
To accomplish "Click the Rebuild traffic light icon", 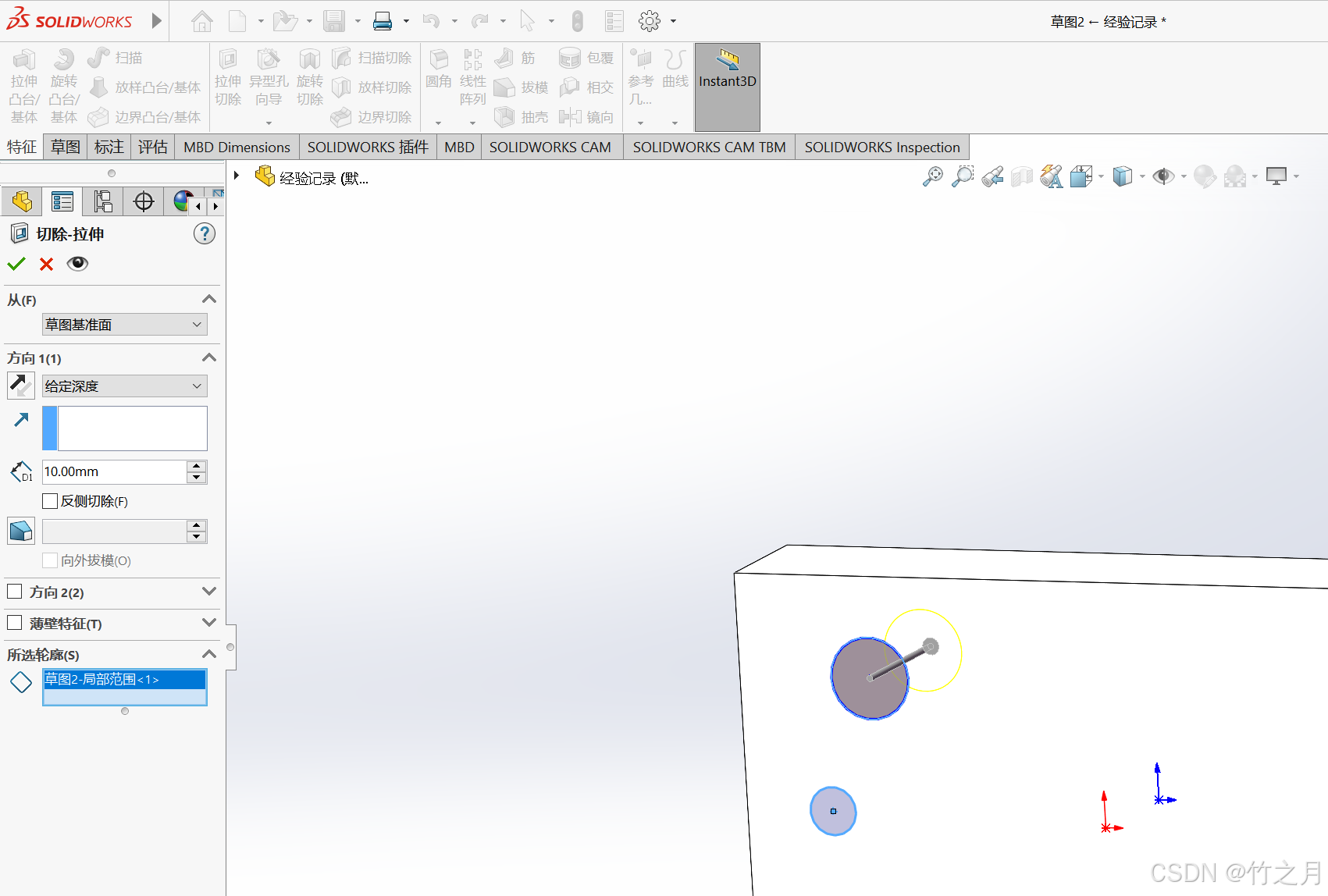I will [x=578, y=21].
